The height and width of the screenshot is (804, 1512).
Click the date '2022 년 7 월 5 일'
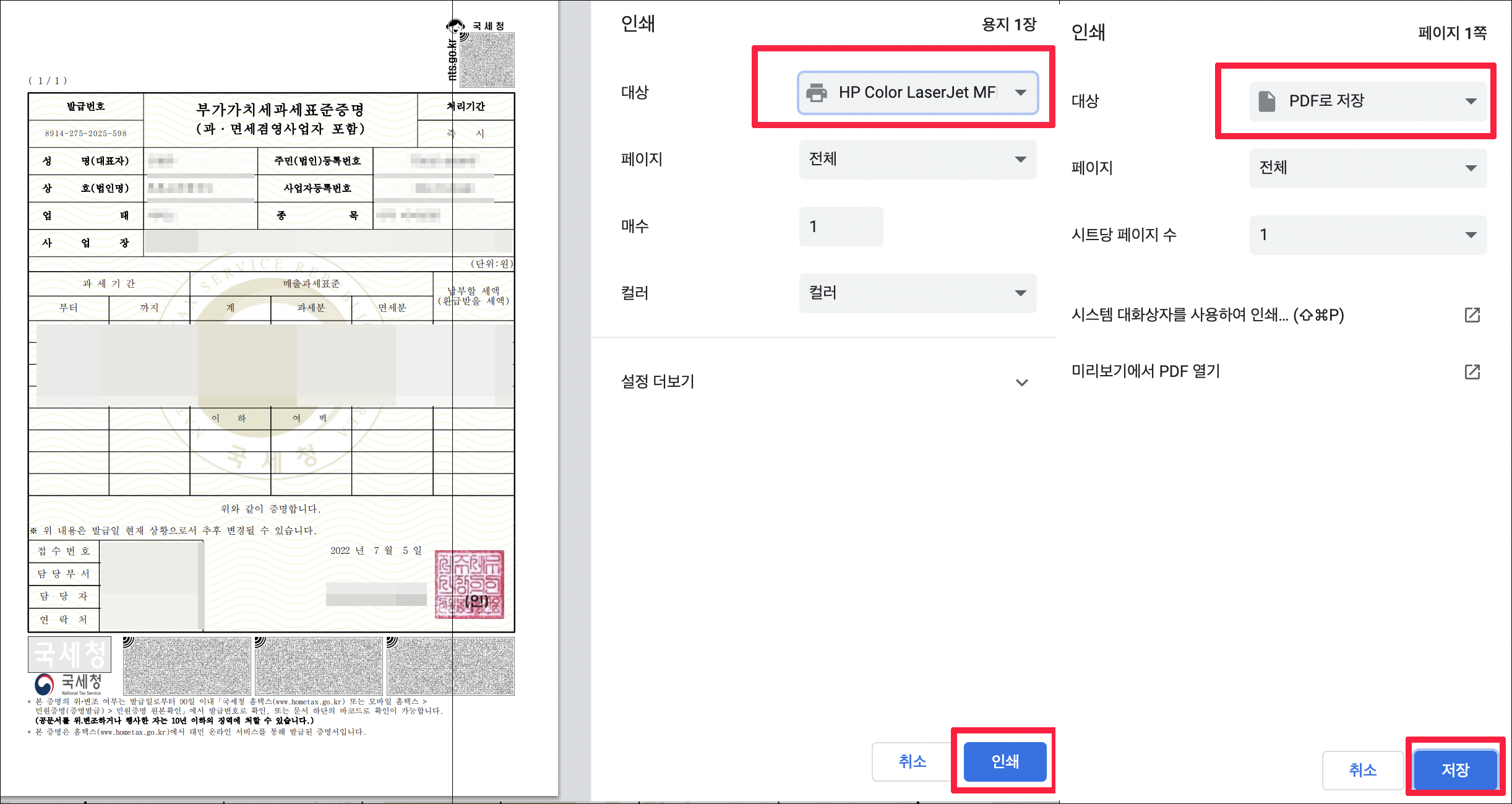[376, 550]
